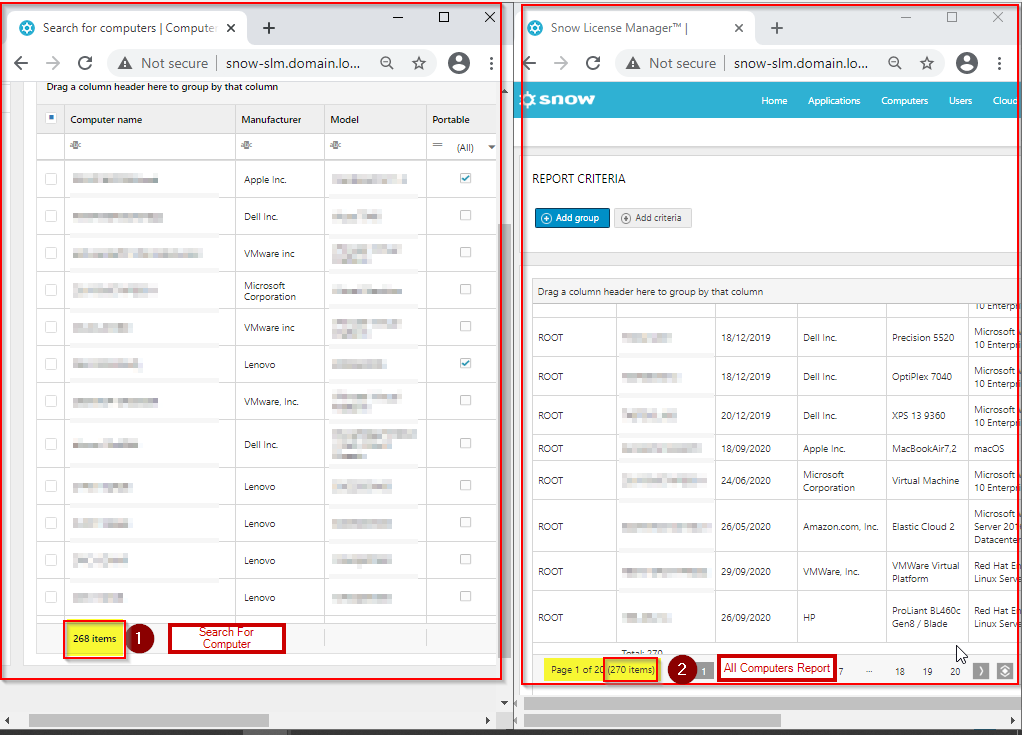Switch to Search for computers browser tab

click(x=127, y=28)
